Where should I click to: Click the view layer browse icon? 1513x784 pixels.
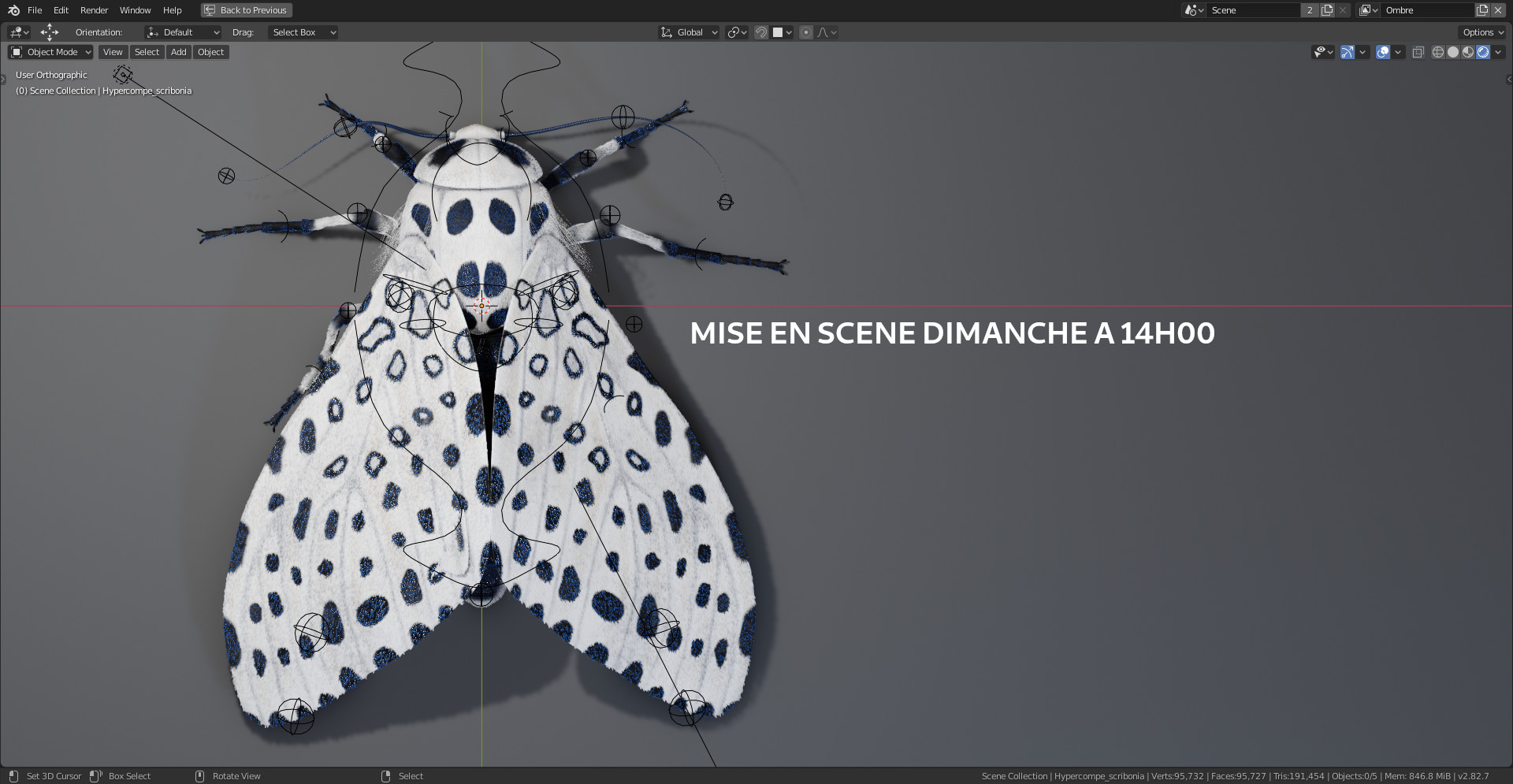pyautogui.click(x=1369, y=10)
